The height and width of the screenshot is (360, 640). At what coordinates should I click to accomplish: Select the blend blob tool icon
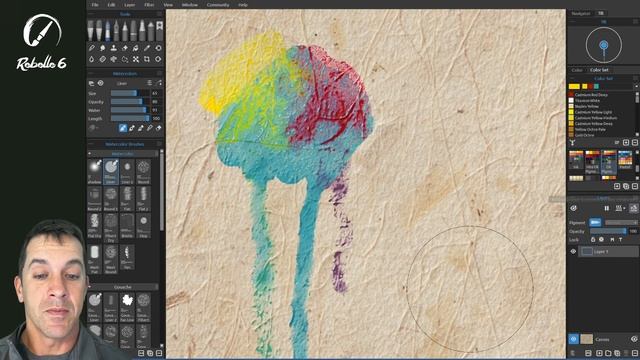102,48
